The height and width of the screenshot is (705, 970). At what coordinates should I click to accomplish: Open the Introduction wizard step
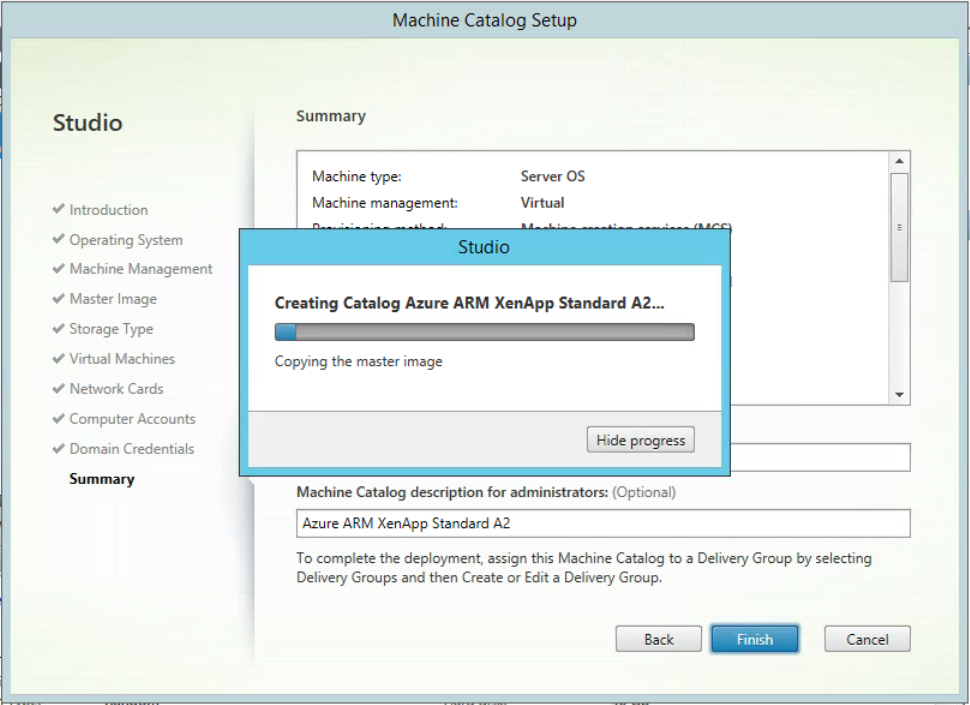point(108,210)
